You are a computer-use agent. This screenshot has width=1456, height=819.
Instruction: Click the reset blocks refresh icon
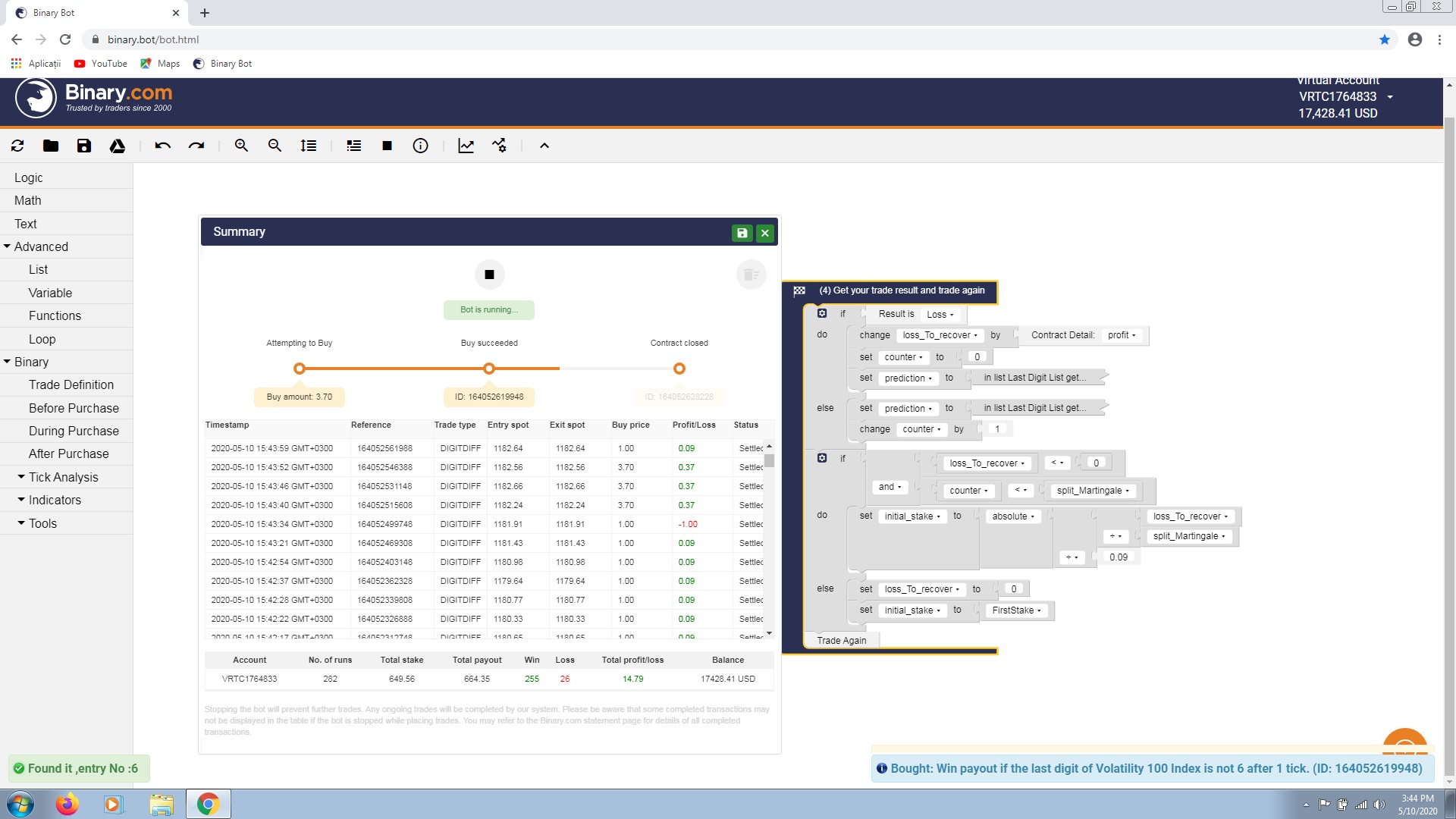[17, 146]
